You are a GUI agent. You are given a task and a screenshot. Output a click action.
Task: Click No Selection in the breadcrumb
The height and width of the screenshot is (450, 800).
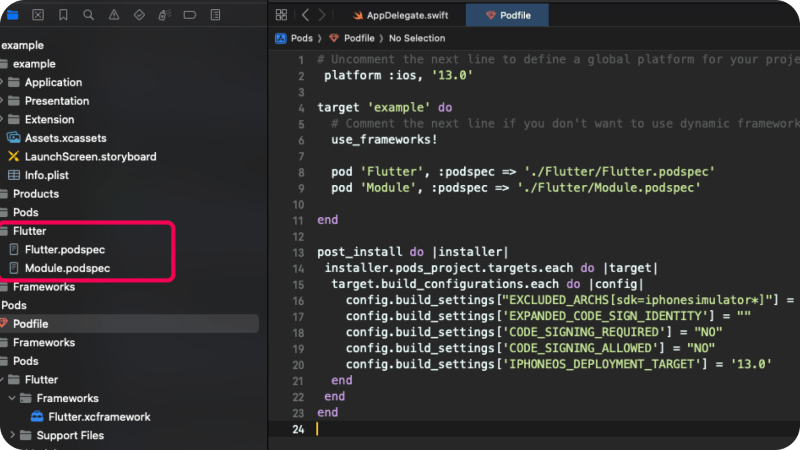click(417, 38)
